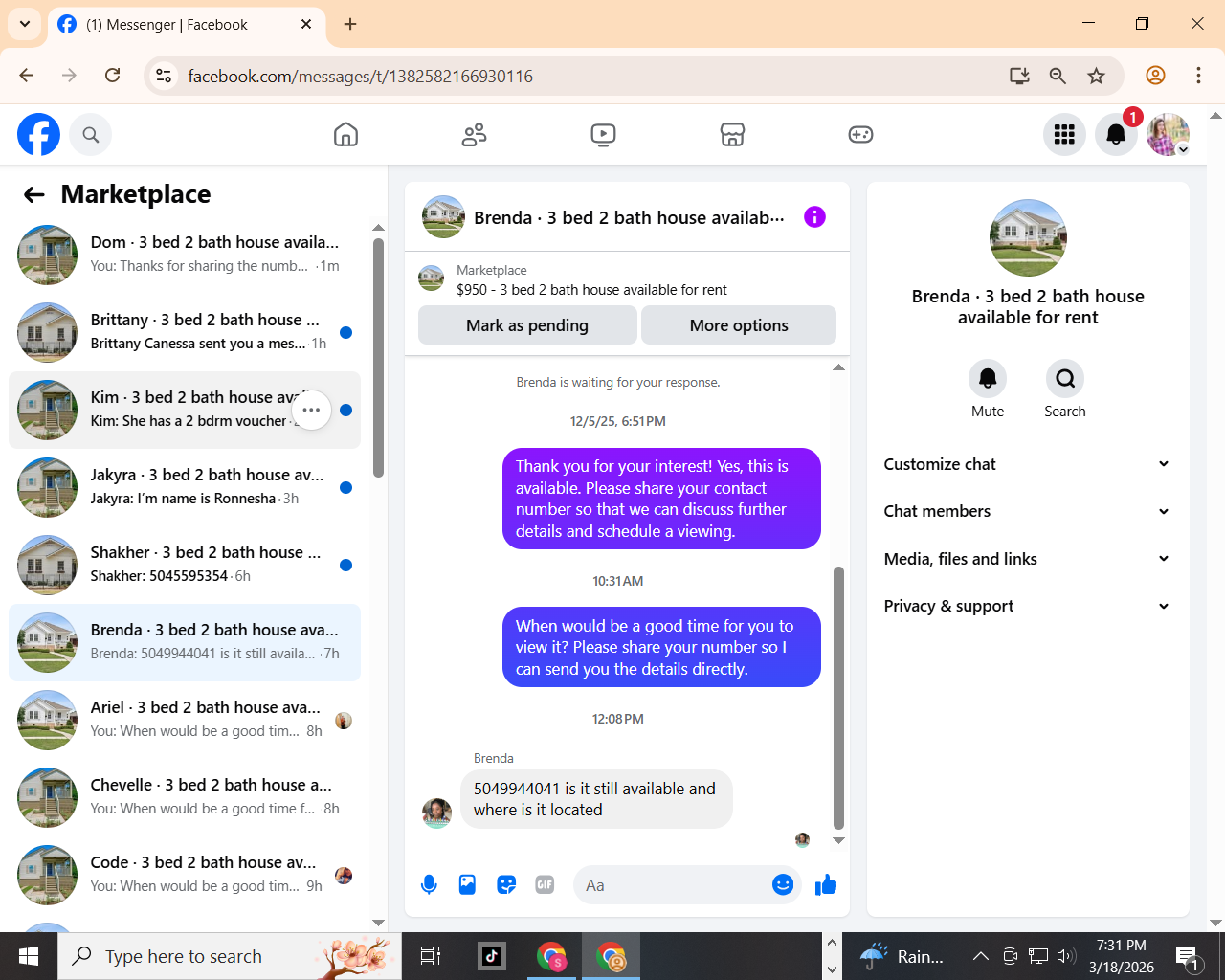This screenshot has height=980, width=1225.
Task: Open Dom's conversation
Action: (x=185, y=255)
